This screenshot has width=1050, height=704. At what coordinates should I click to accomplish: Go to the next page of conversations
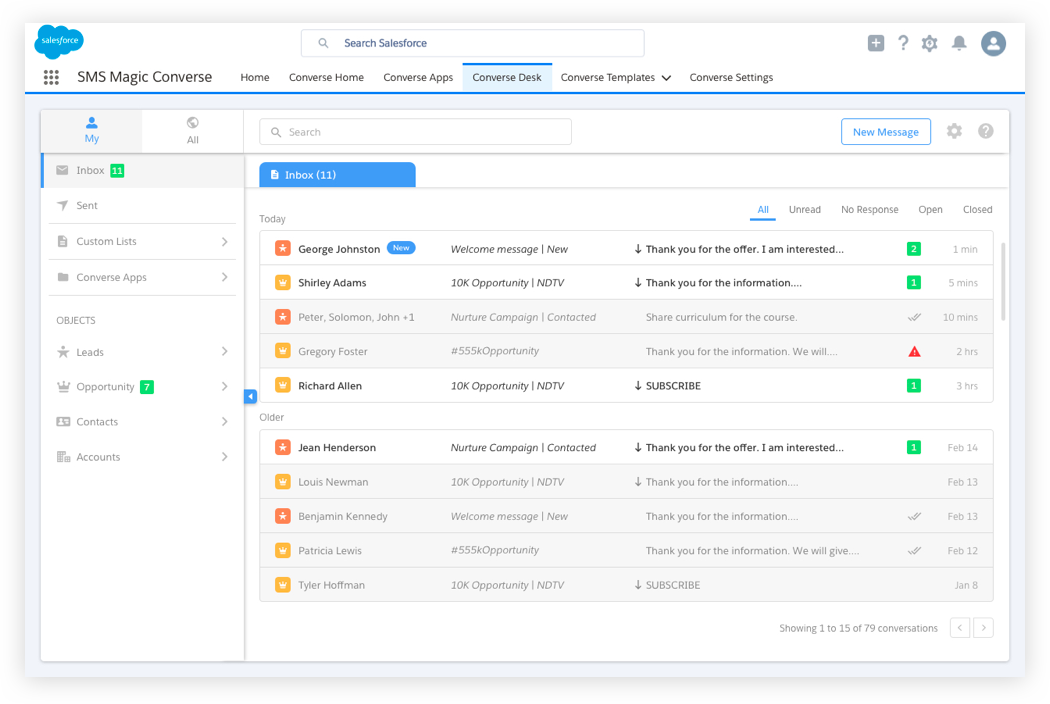(983, 628)
